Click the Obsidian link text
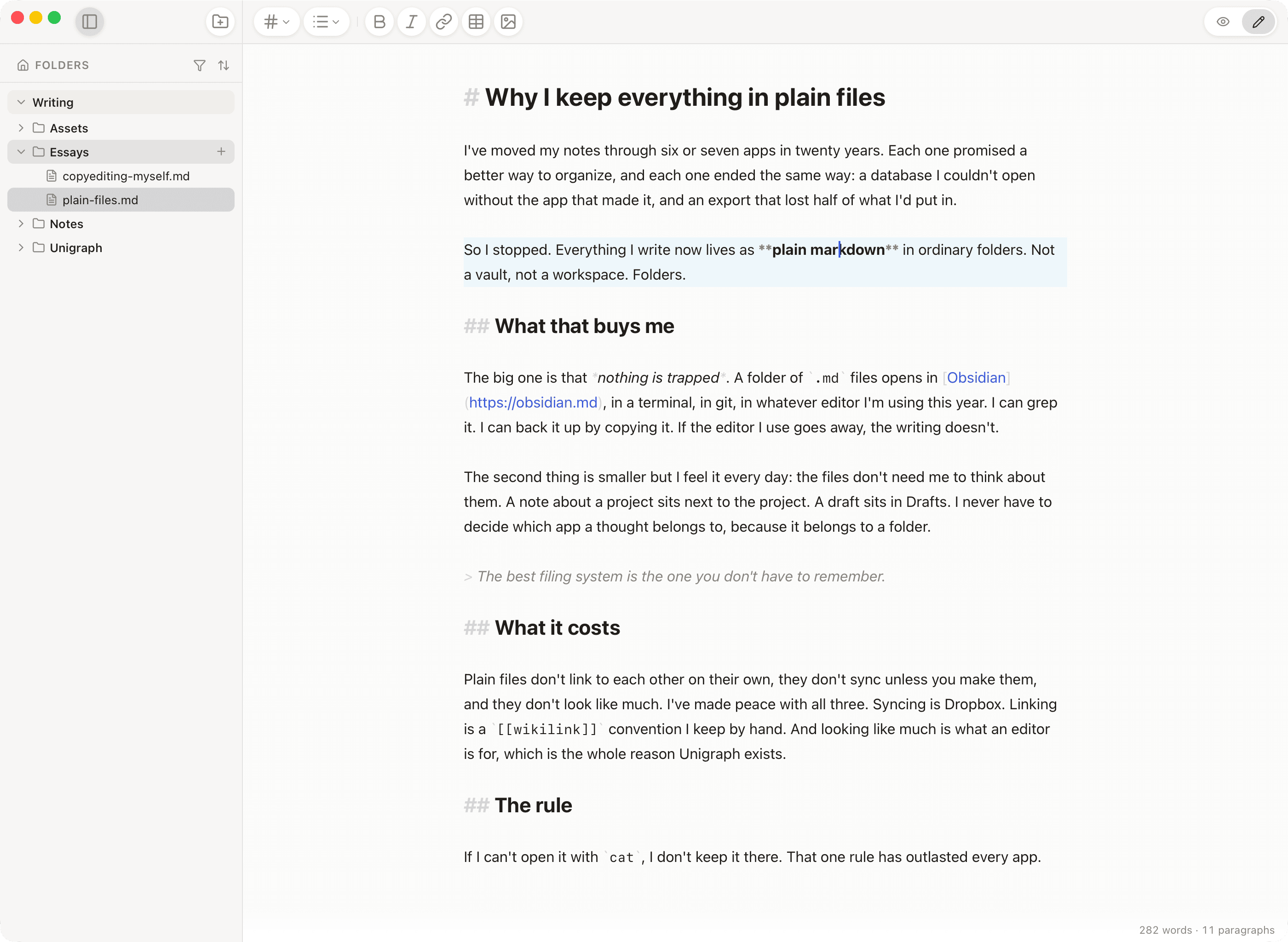The width and height of the screenshot is (1288, 942). pos(976,378)
